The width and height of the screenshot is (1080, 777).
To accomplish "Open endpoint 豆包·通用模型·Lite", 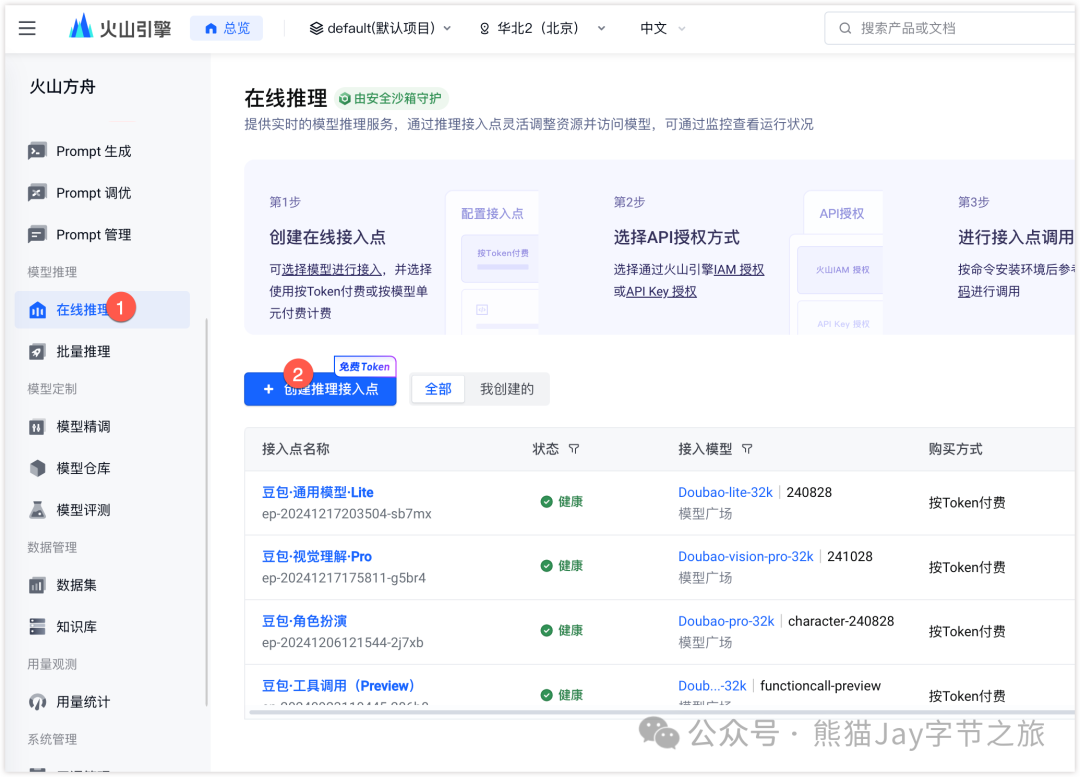I will (318, 493).
